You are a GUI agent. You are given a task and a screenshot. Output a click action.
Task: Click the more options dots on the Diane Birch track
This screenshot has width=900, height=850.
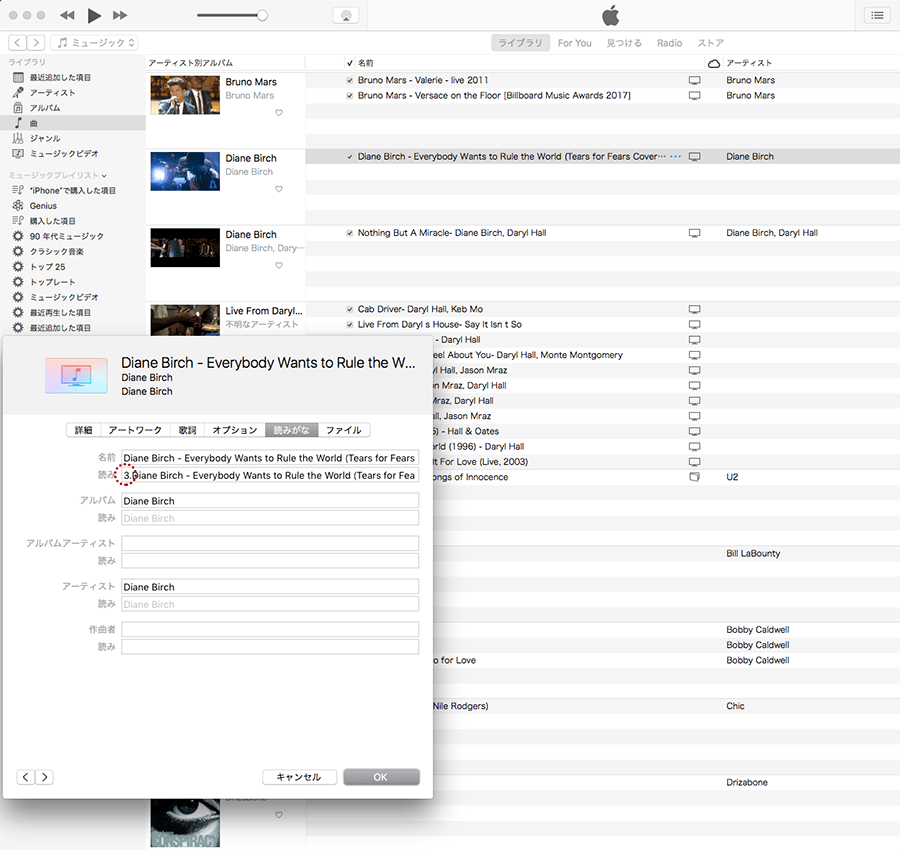676,157
